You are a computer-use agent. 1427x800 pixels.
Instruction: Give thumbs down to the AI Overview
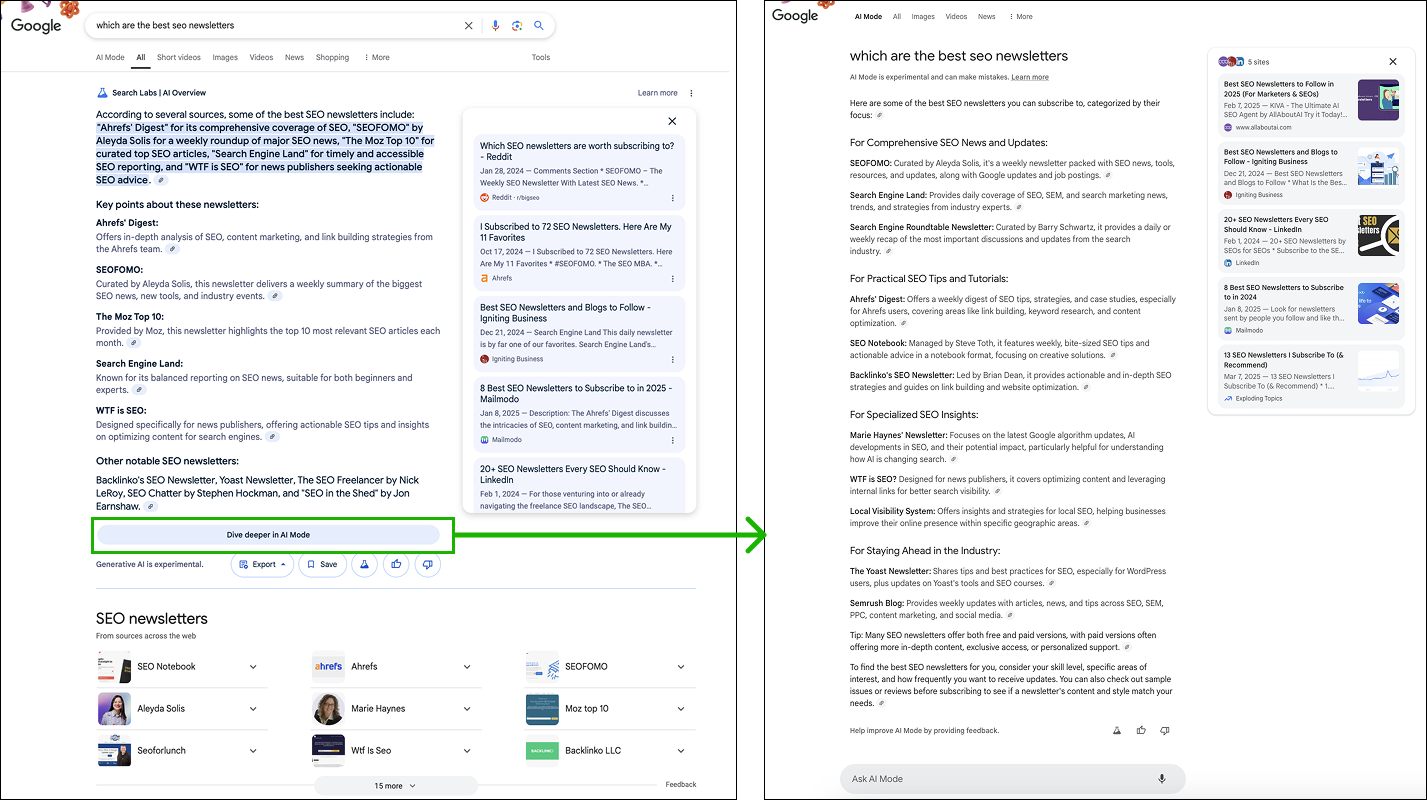pyautogui.click(x=428, y=564)
